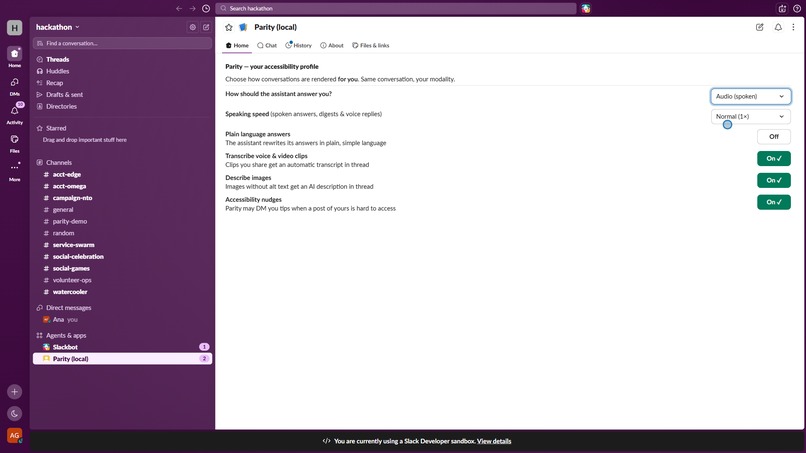
Task: Open the #campaign-nto channel
Action: 122,198
